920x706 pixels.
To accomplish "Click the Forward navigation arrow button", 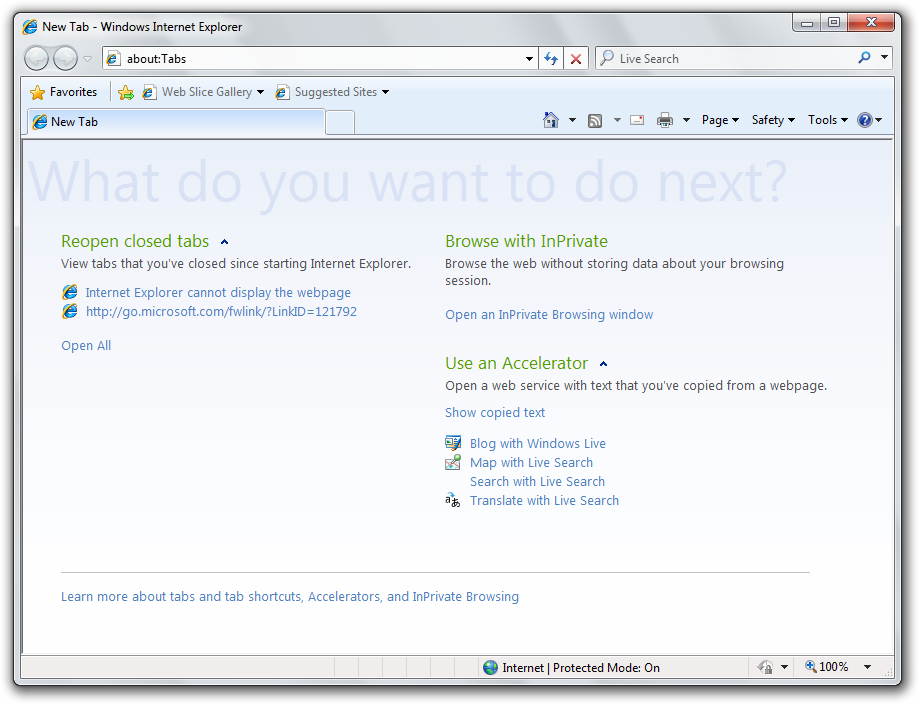I will point(65,59).
